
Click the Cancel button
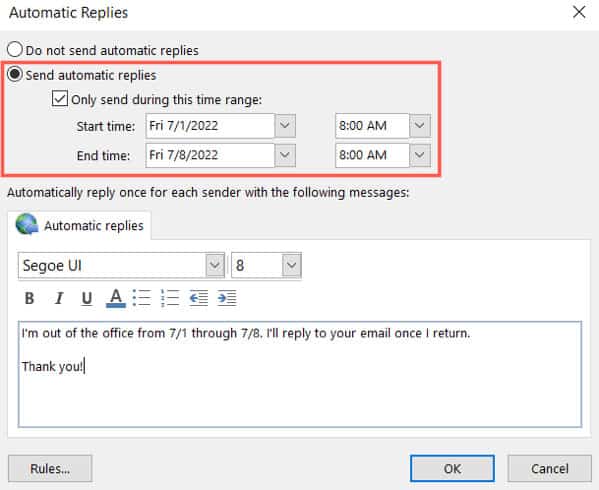click(549, 469)
